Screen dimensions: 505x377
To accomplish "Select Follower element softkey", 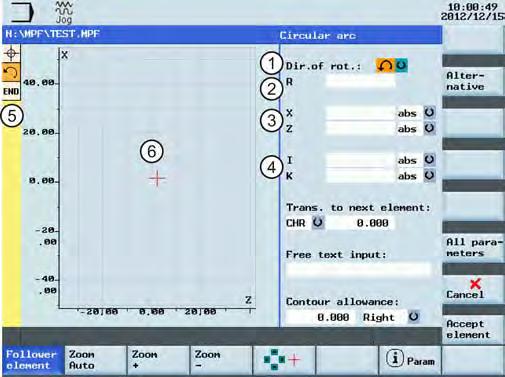I will tap(32, 360).
